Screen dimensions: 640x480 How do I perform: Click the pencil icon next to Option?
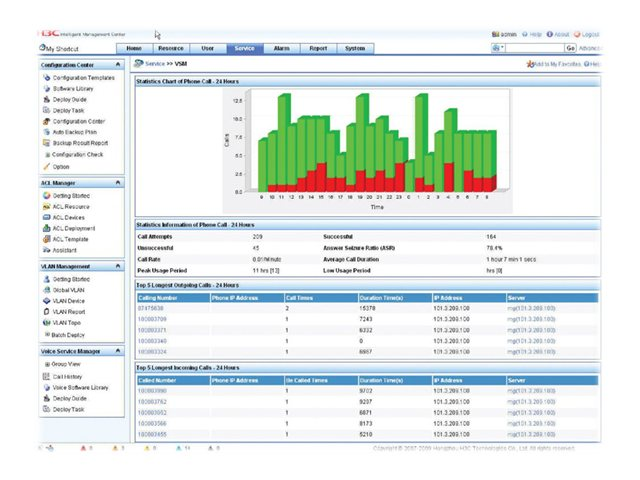[x=46, y=166]
